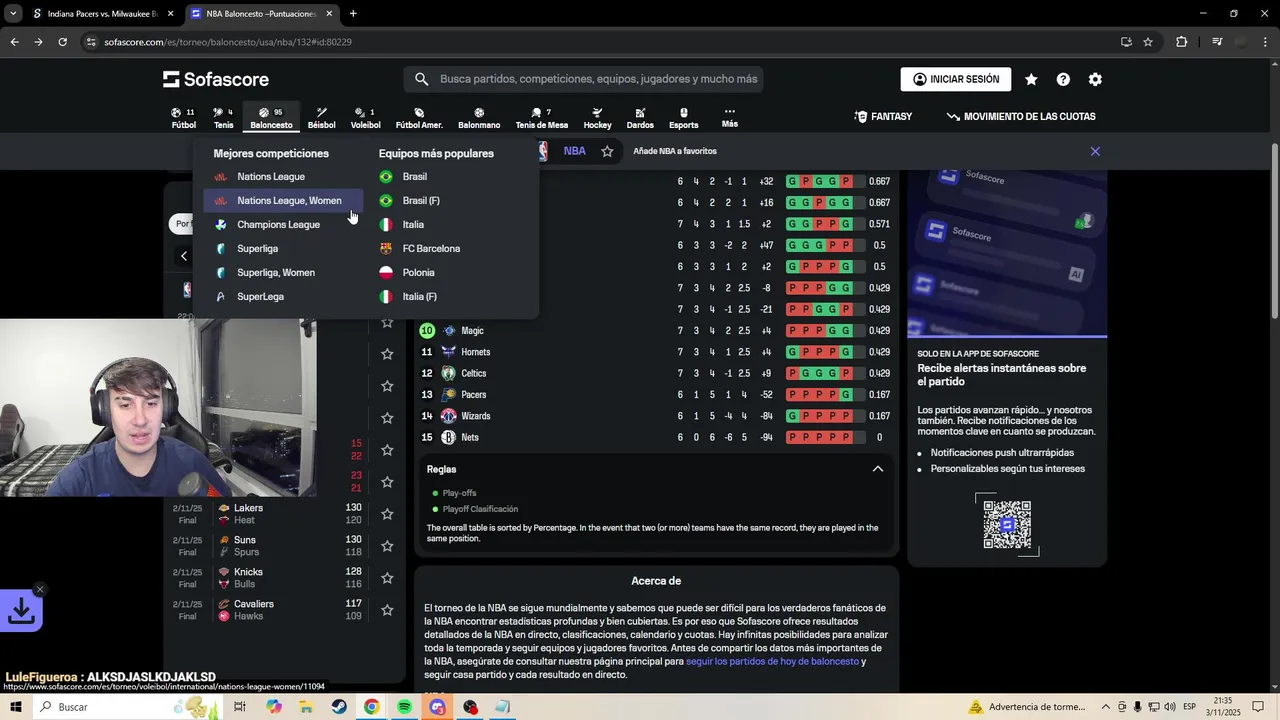Open the Voleibol sport tab

point(365,118)
